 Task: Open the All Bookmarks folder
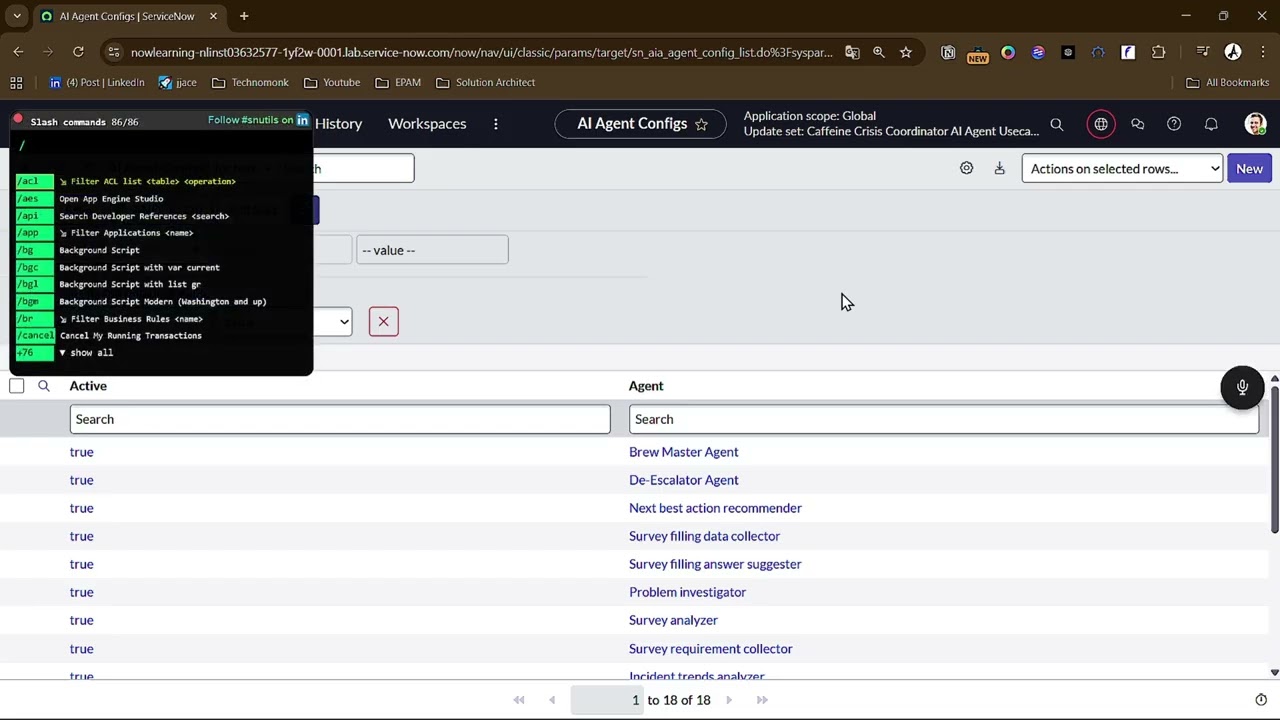(1226, 83)
